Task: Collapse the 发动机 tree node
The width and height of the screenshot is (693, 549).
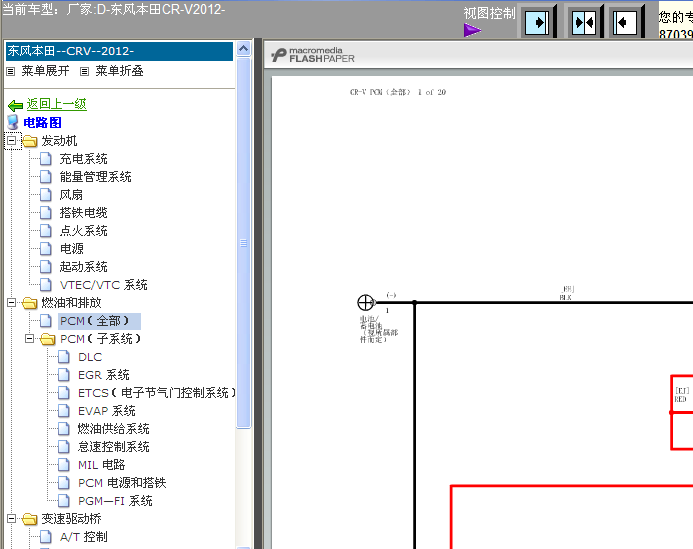Action: [12, 141]
